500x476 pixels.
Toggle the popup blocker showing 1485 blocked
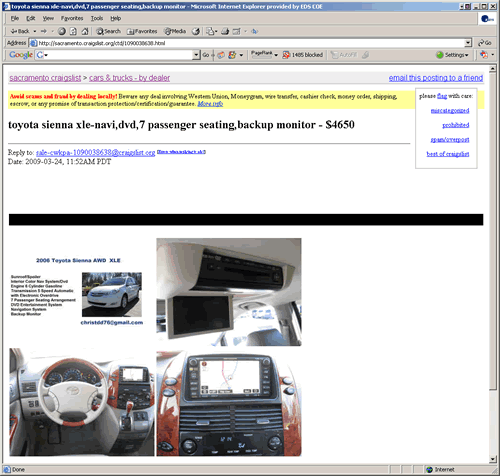(302, 55)
